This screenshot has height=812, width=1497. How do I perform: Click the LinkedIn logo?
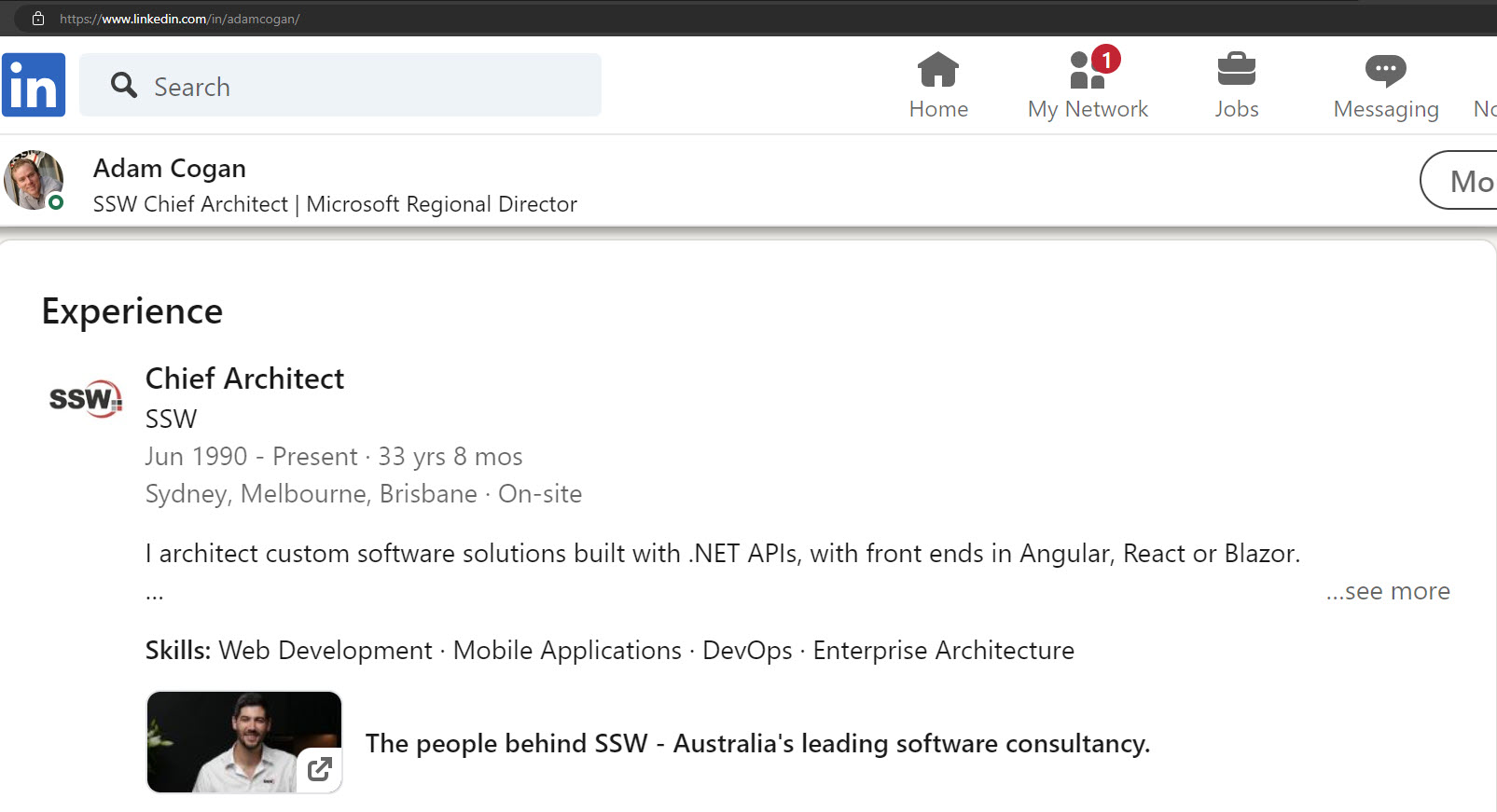(34, 85)
